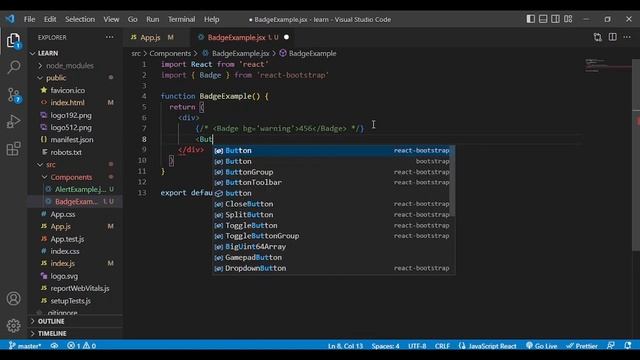The width and height of the screenshot is (640, 360).
Task: Collapse the public folder
Action: point(75,78)
